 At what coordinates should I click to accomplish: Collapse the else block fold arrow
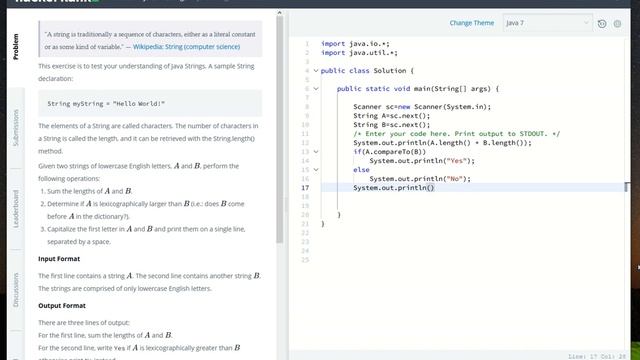316,169
